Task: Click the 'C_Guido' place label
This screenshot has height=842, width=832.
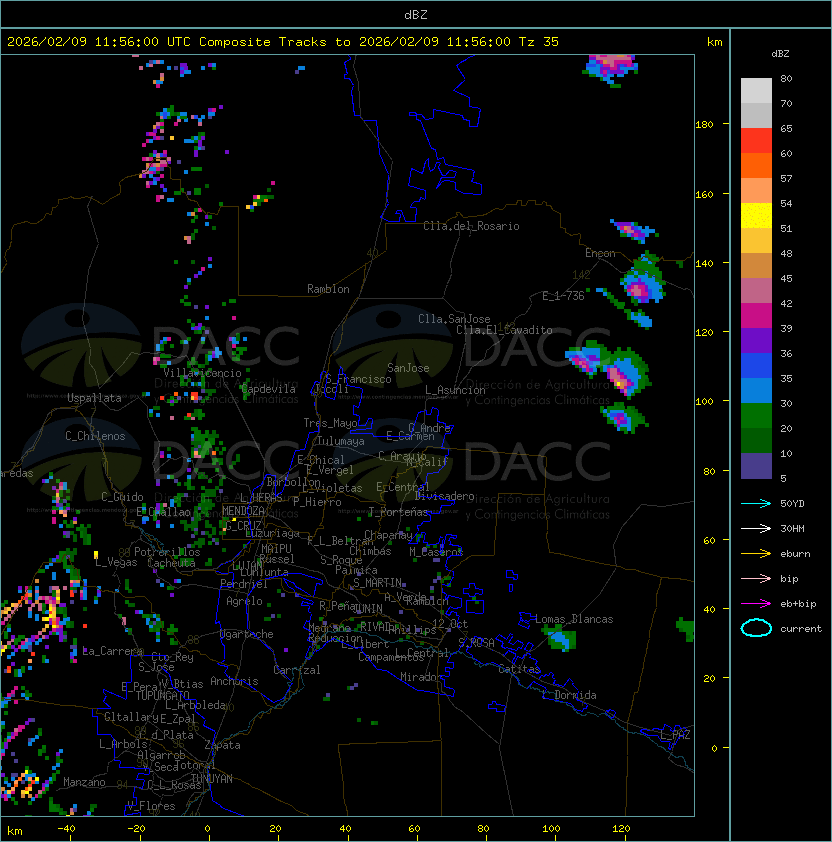Action: (x=122, y=497)
